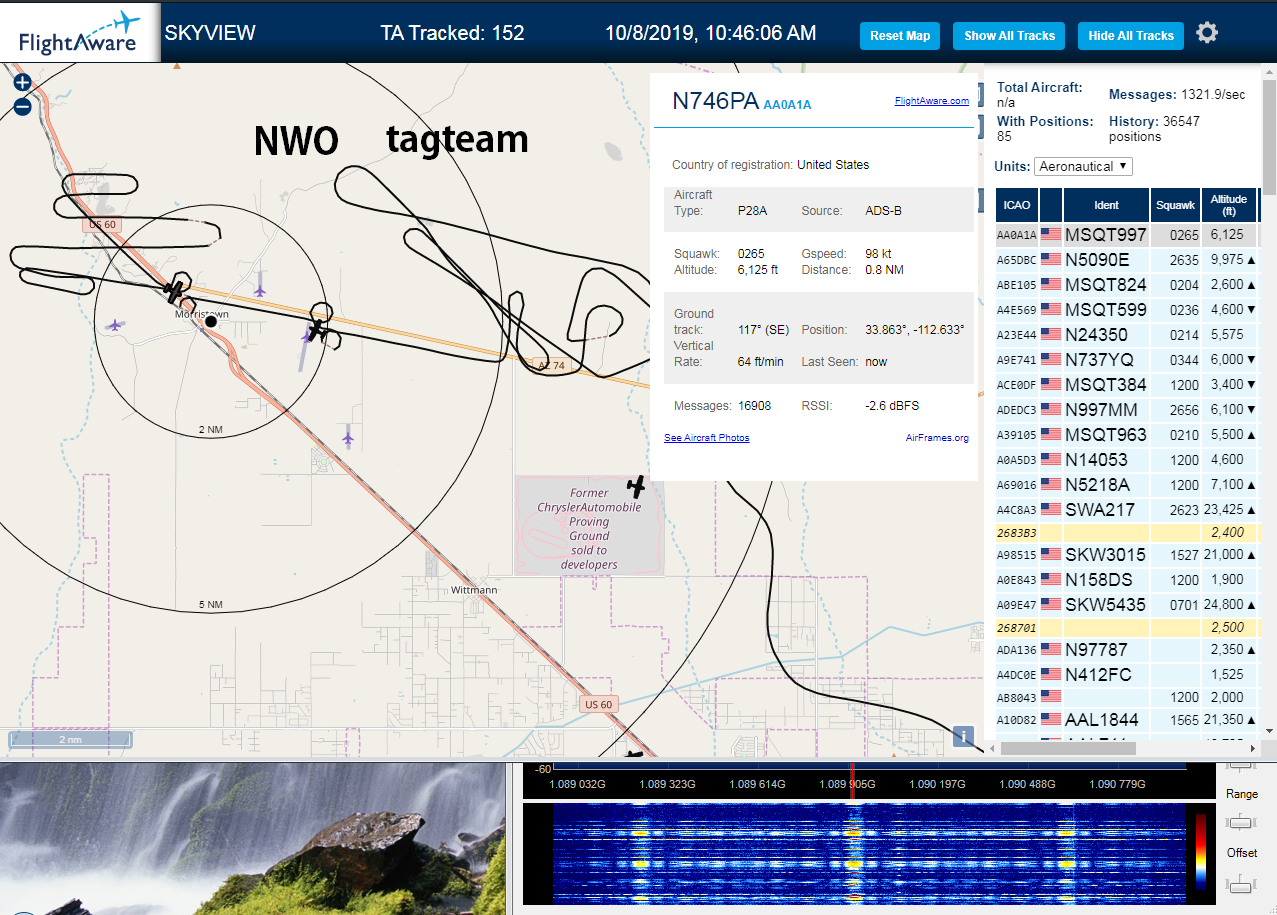Image resolution: width=1277 pixels, height=915 pixels.
Task: Sort table by Squawk column
Action: tap(1175, 205)
